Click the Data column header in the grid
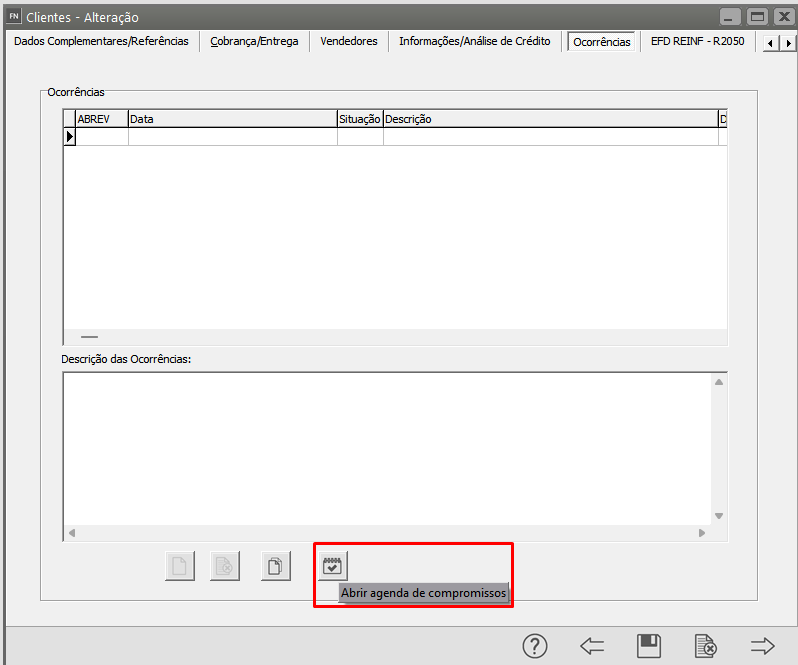The image size is (798, 665). (x=232, y=119)
